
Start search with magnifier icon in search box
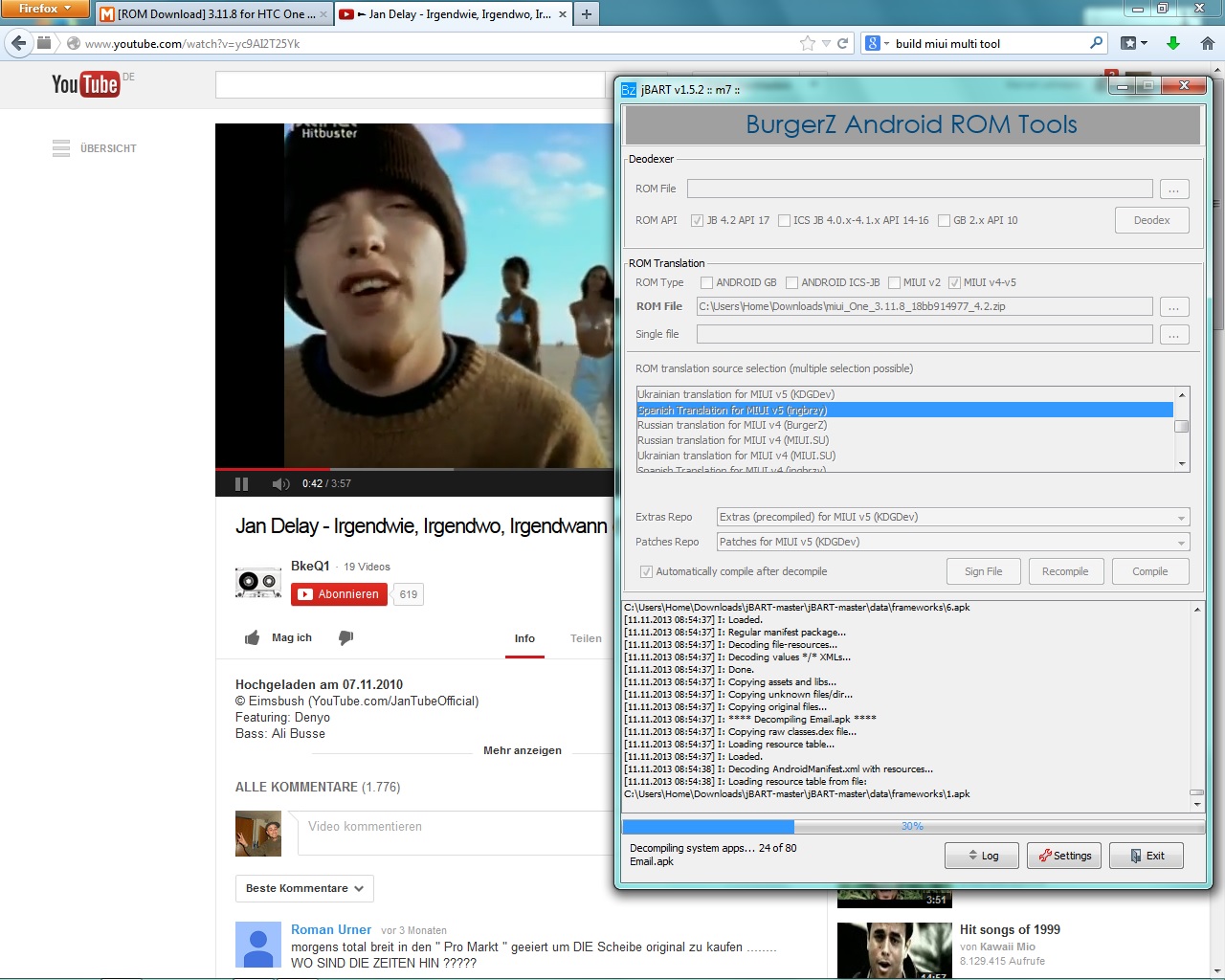(x=1097, y=43)
